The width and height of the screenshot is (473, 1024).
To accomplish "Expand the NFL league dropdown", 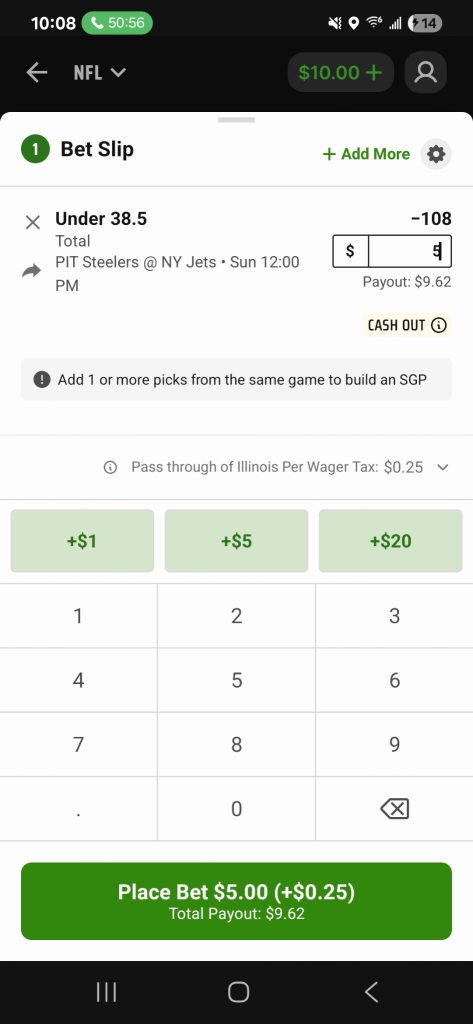I will 99,72.
